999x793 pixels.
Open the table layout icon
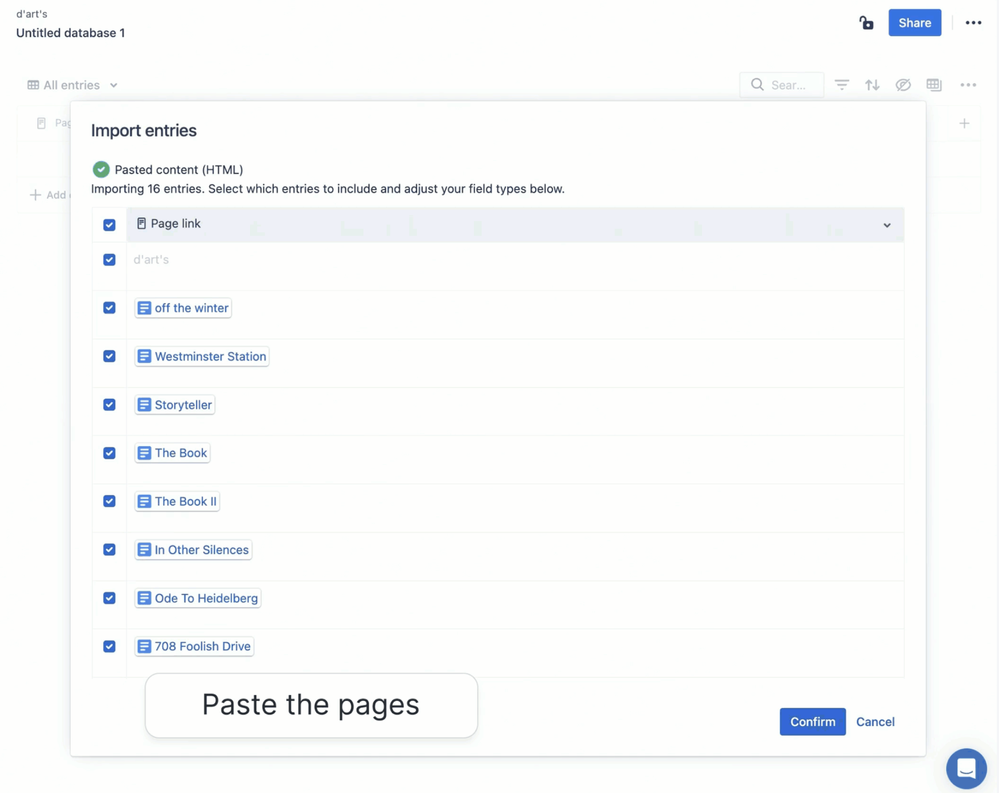[934, 85]
